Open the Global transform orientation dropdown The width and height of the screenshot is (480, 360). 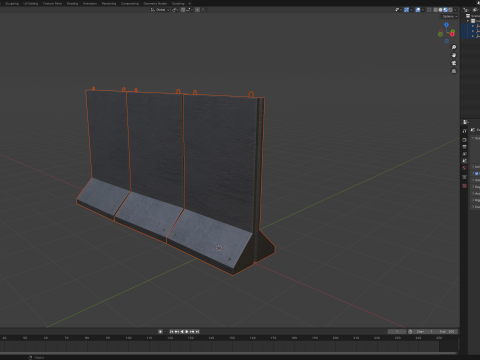[x=160, y=10]
